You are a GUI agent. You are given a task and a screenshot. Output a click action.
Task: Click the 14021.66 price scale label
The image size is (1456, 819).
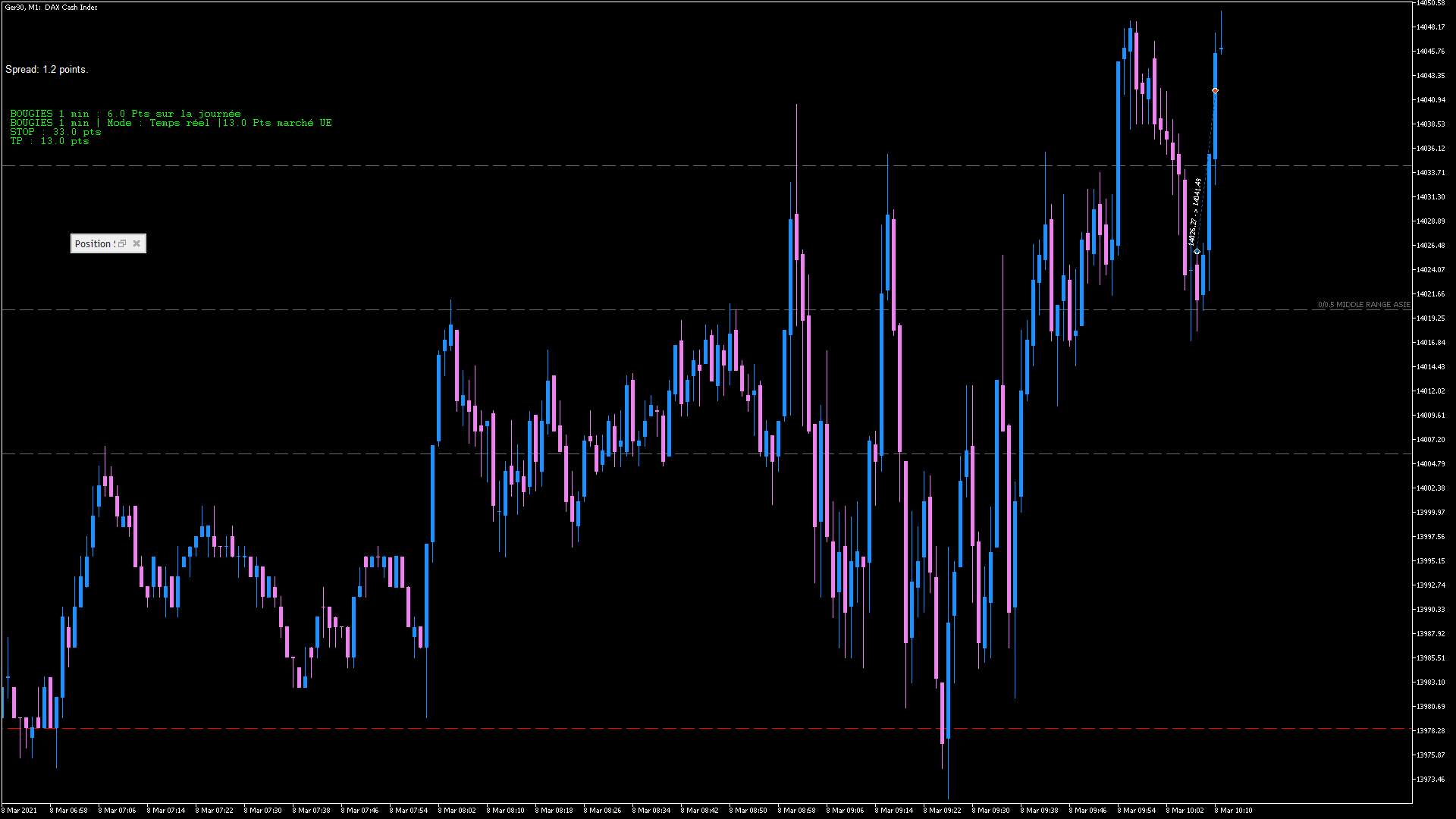click(x=1430, y=293)
